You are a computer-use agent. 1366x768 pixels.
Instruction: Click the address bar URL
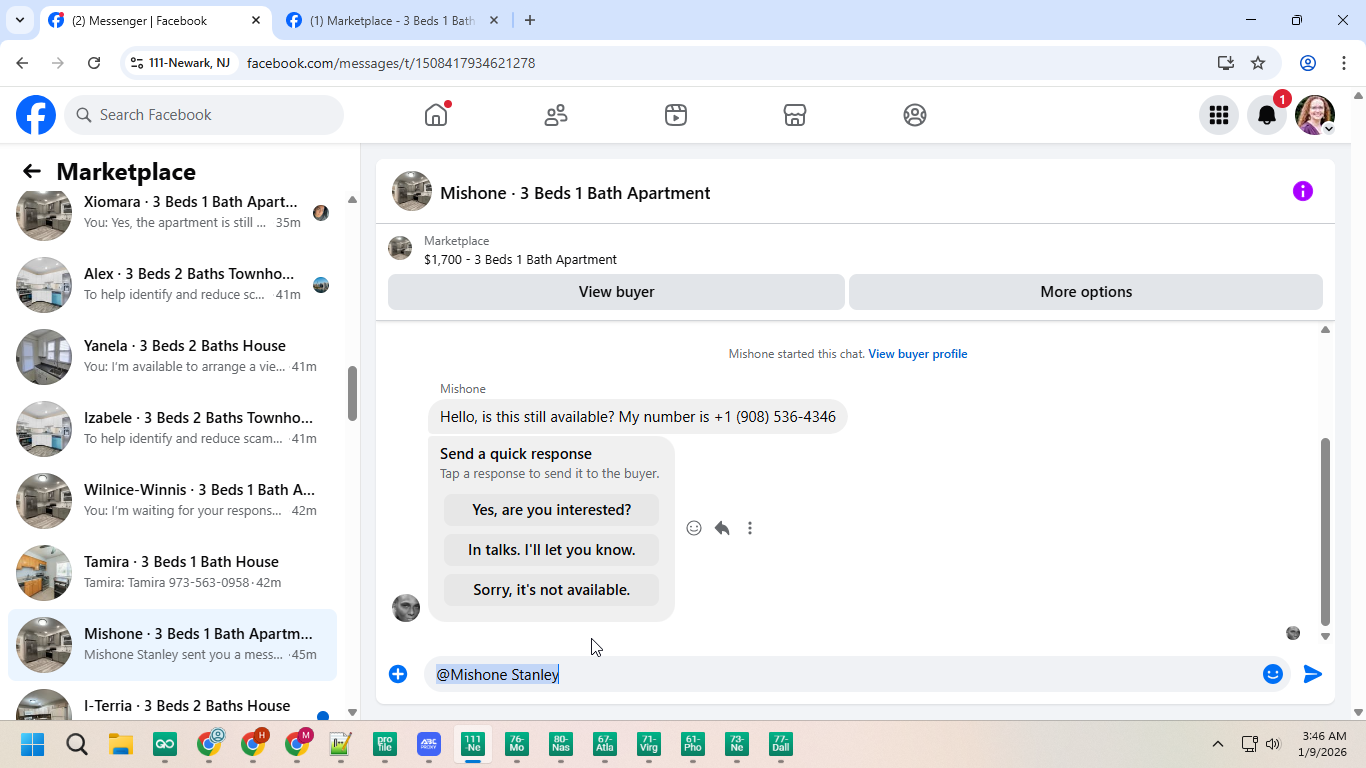(x=391, y=63)
